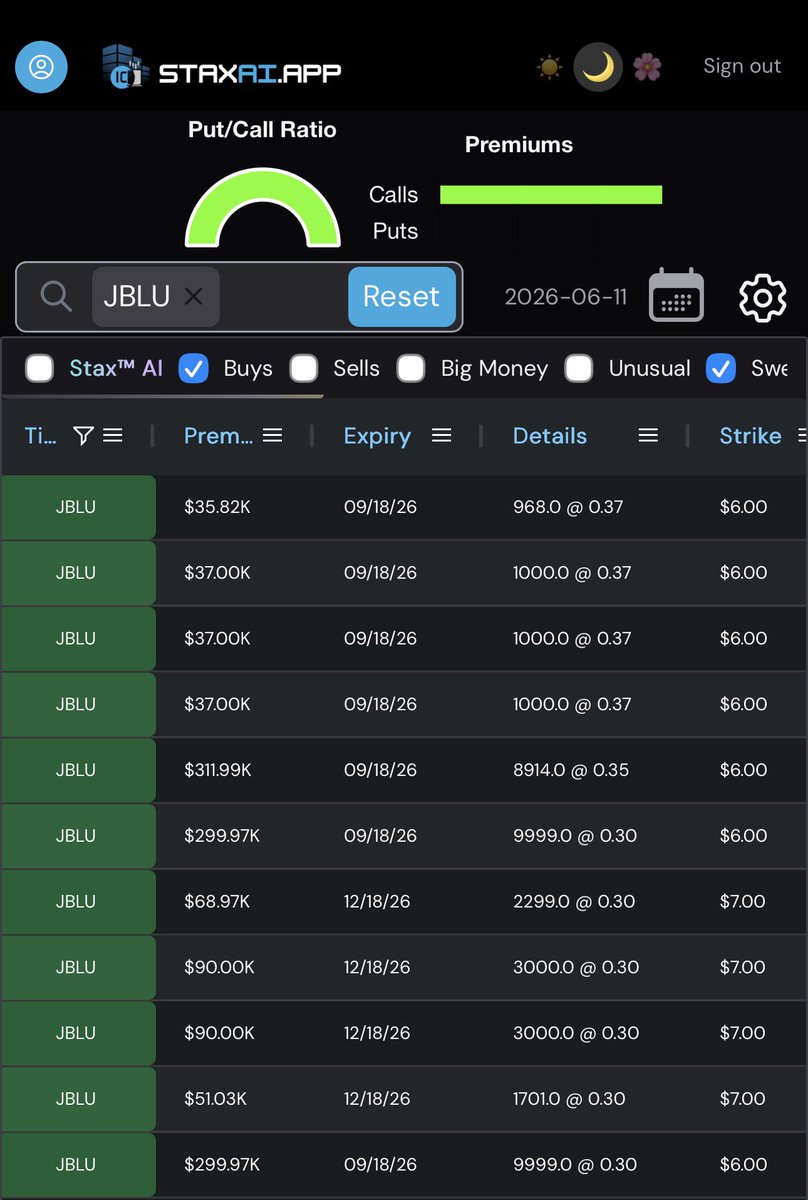
Task: Uncheck the Buys checkbox
Action: pos(193,368)
